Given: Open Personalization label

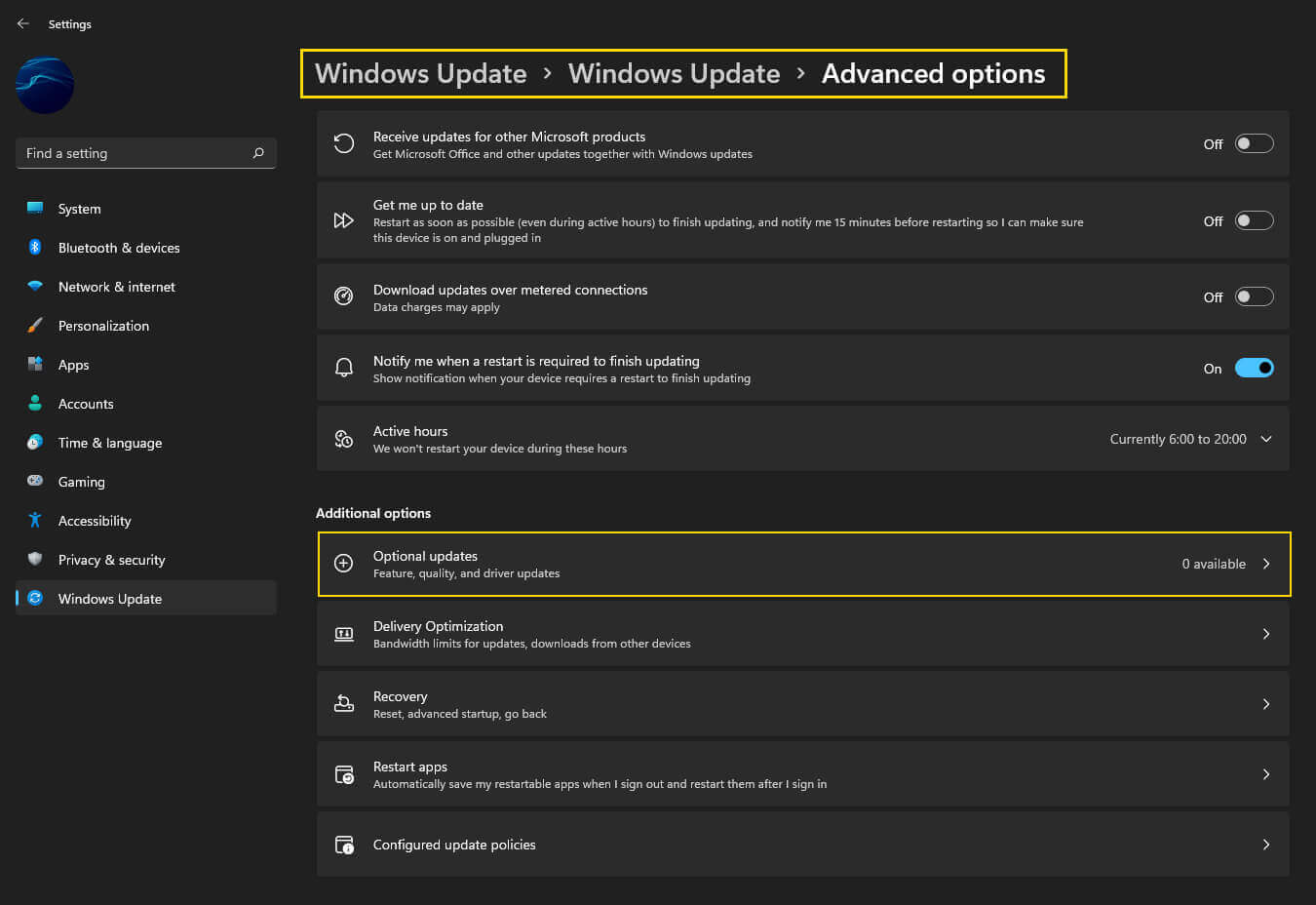Looking at the screenshot, I should 103,326.
